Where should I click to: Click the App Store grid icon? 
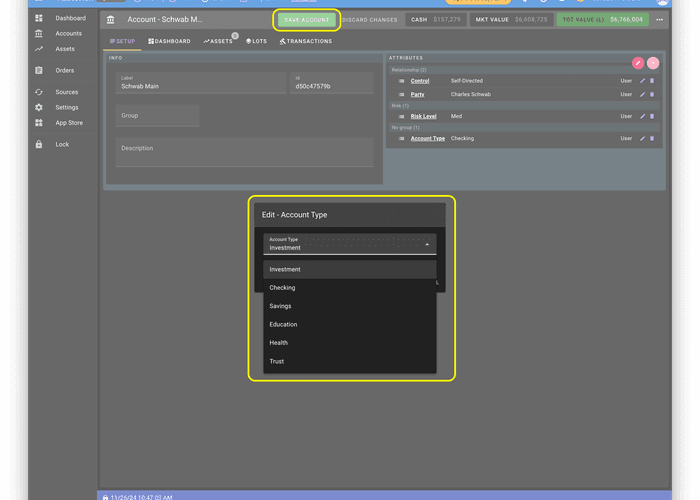coord(39,123)
